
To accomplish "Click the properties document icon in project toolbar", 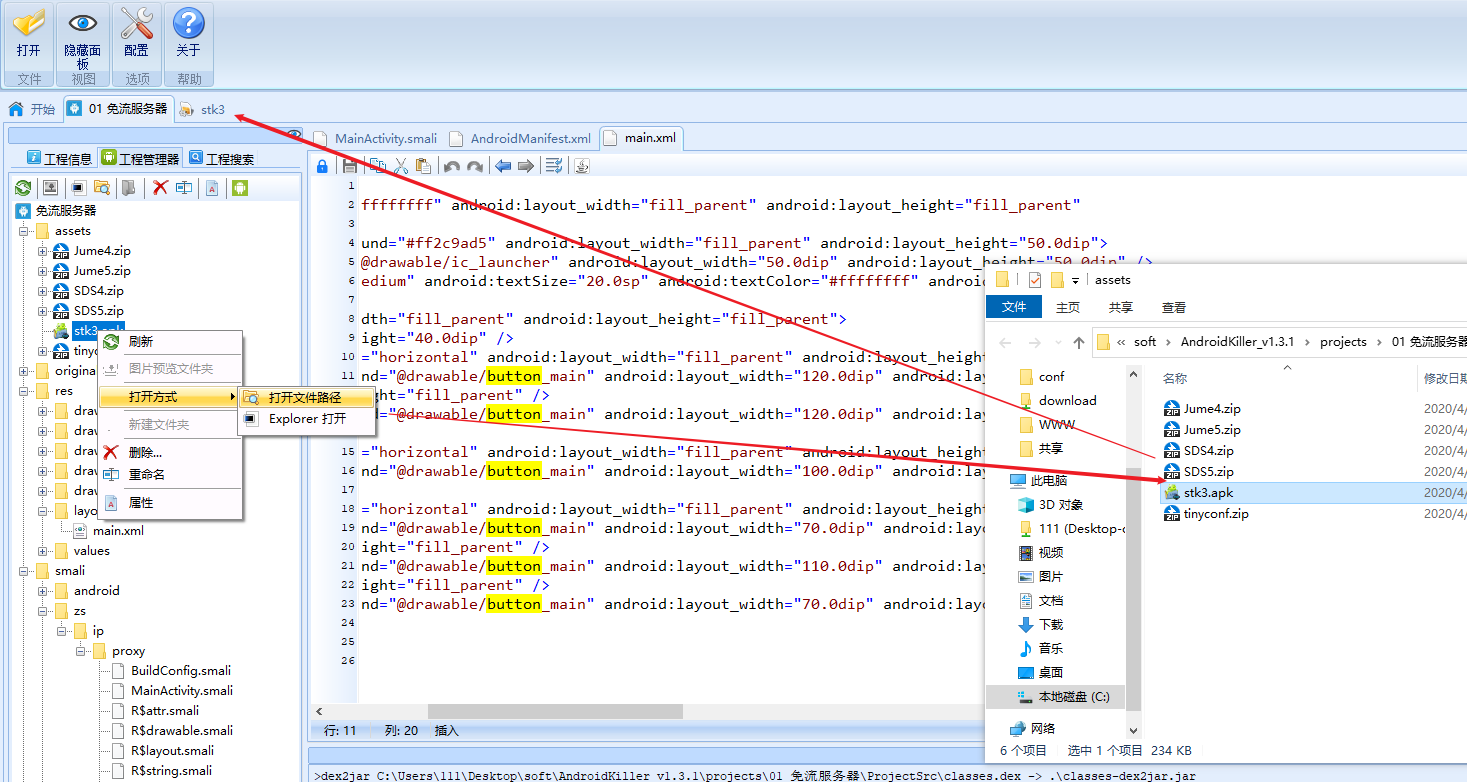I will 212,187.
